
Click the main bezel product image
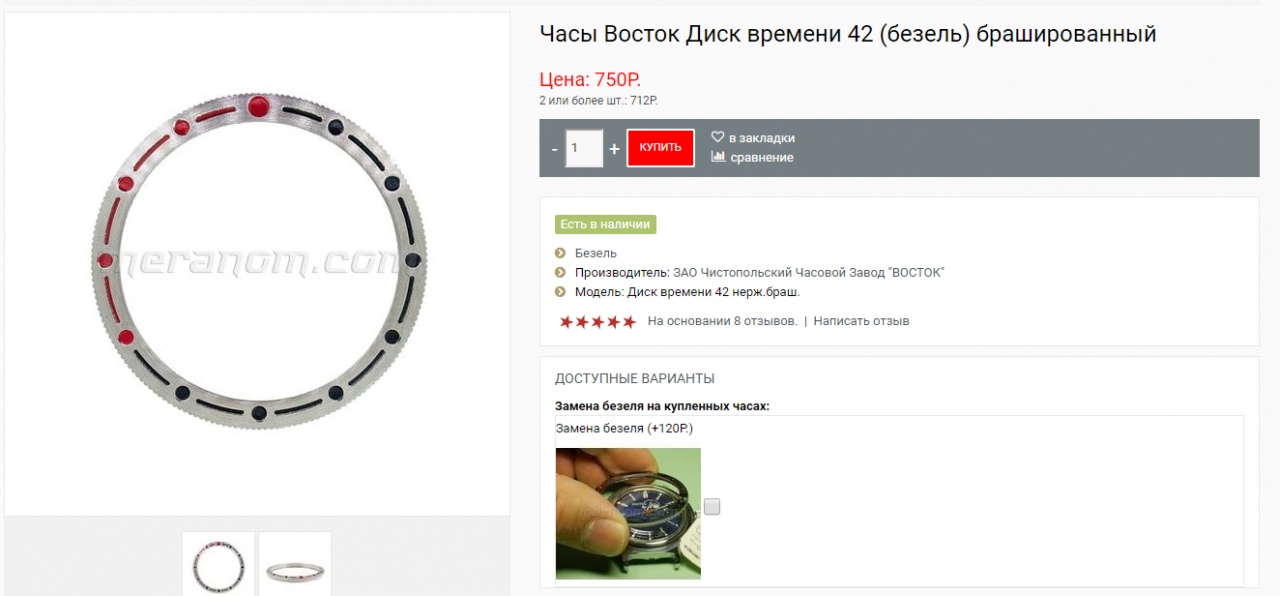258,262
